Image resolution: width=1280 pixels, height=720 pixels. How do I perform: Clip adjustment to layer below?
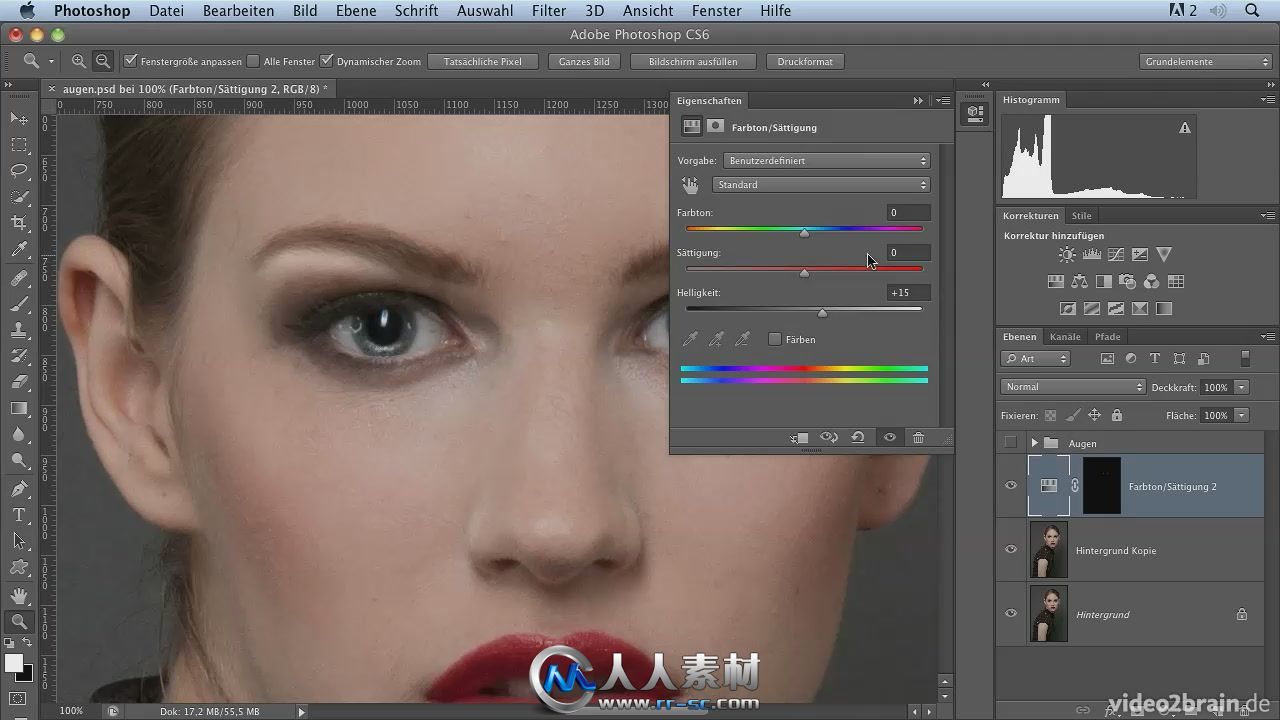pyautogui.click(x=800, y=437)
